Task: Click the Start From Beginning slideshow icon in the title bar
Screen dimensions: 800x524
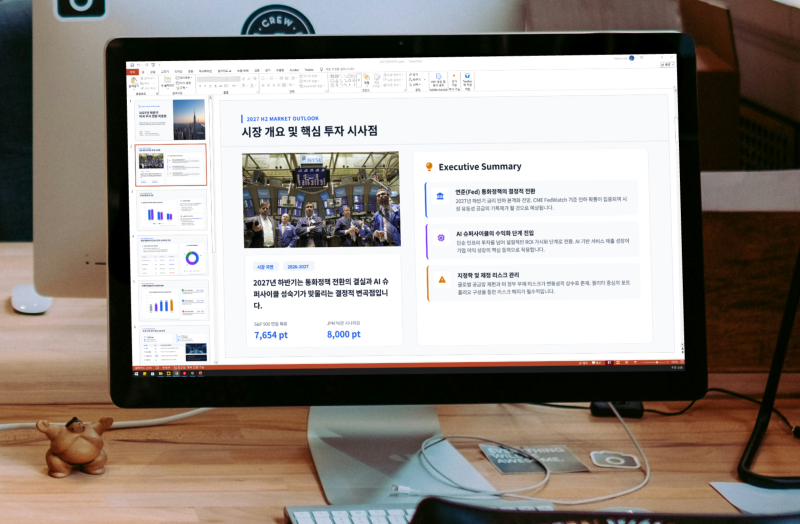Action: [x=153, y=65]
